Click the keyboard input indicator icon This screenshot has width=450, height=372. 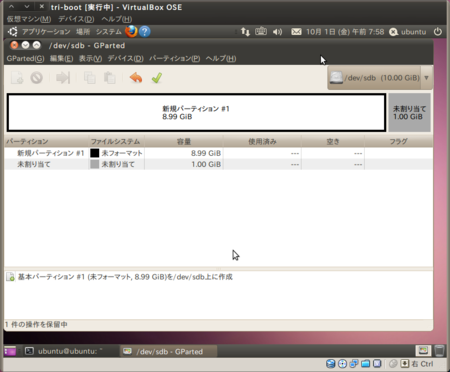[261, 31]
